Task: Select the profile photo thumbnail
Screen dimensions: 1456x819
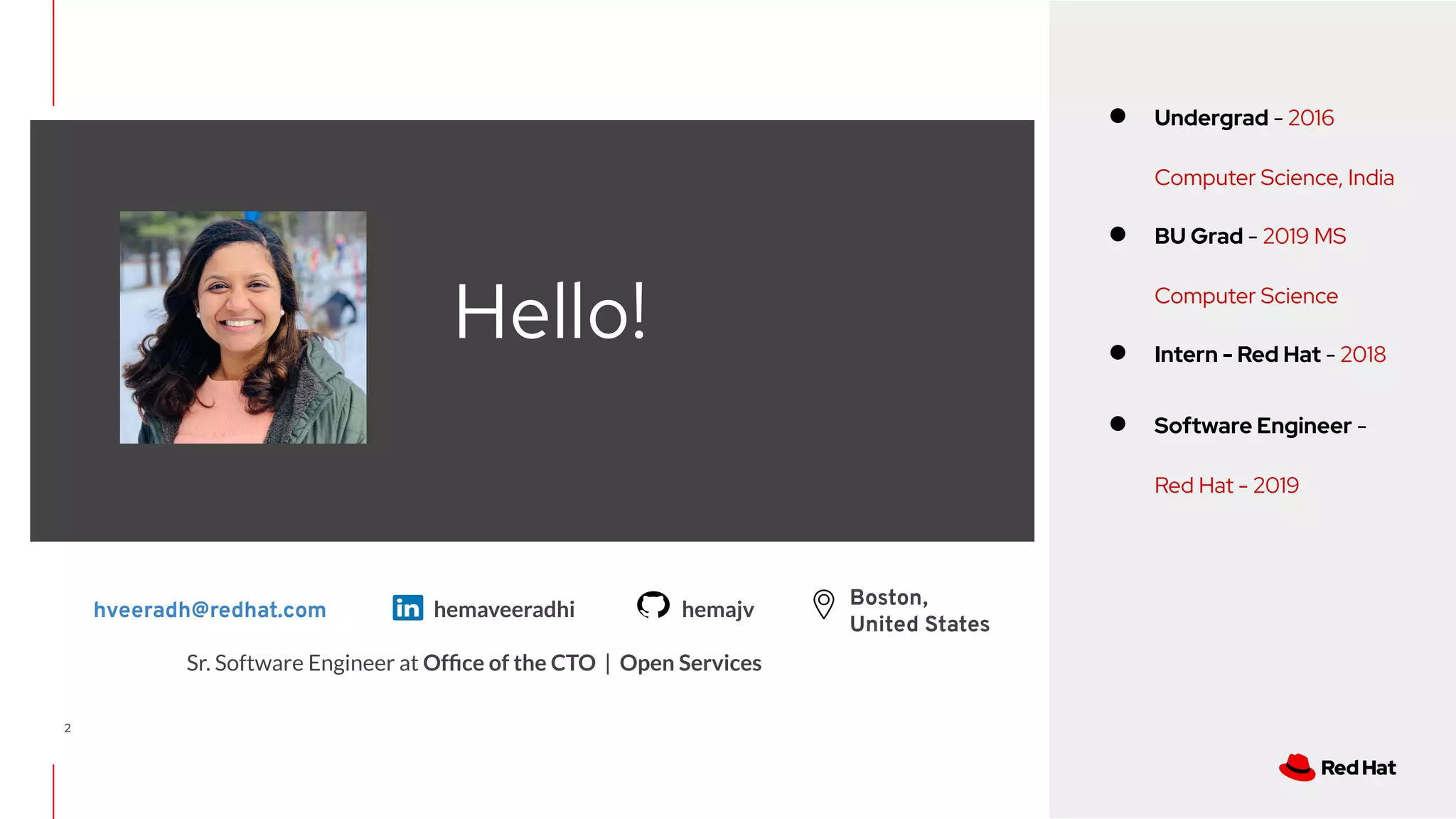Action: (x=243, y=328)
